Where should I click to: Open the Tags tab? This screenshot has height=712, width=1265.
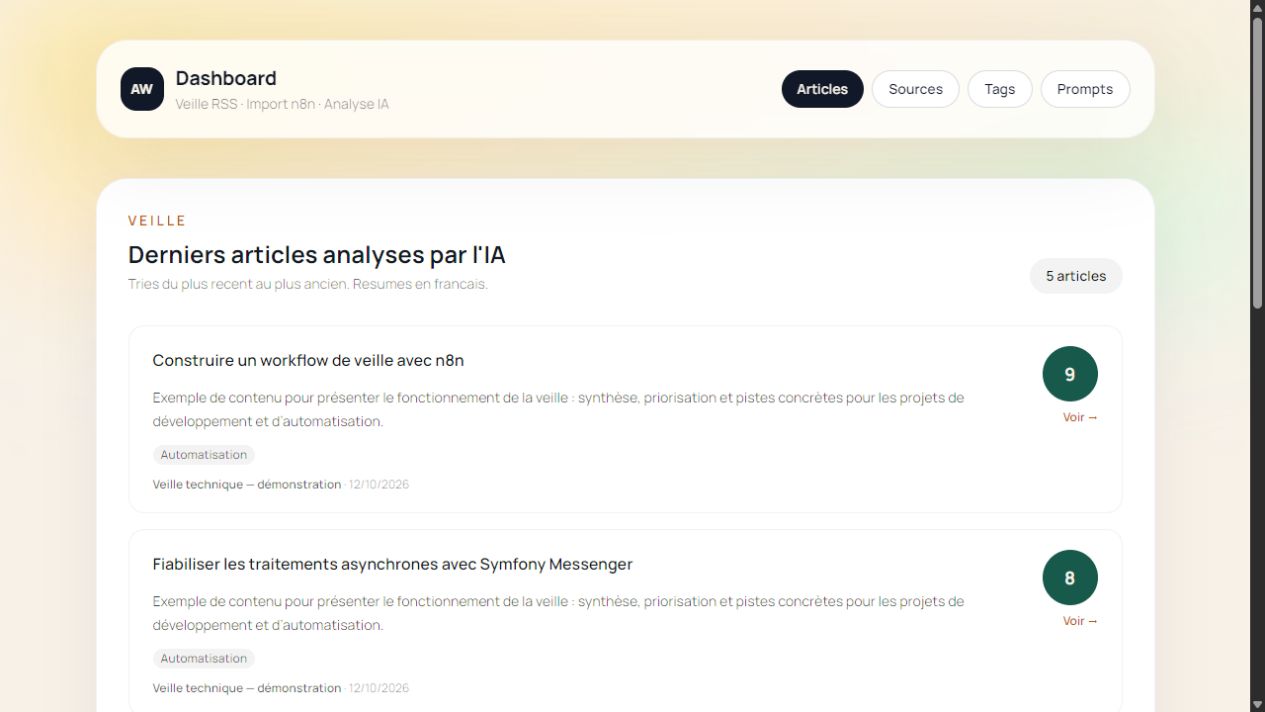tap(999, 89)
